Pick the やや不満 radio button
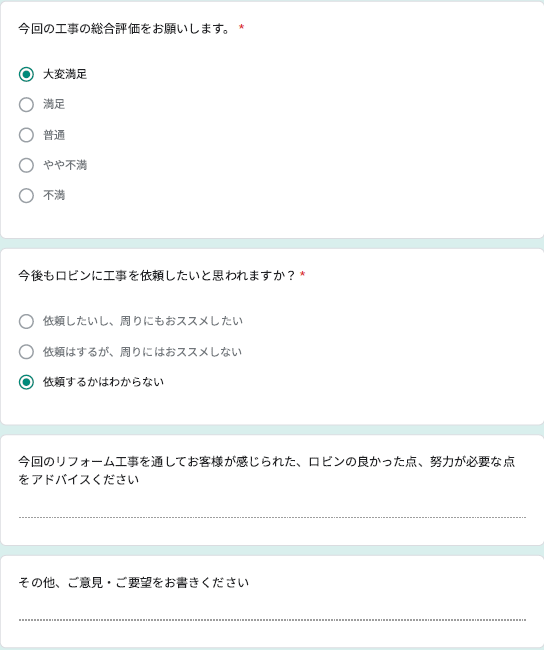544x650 pixels. click(26, 165)
